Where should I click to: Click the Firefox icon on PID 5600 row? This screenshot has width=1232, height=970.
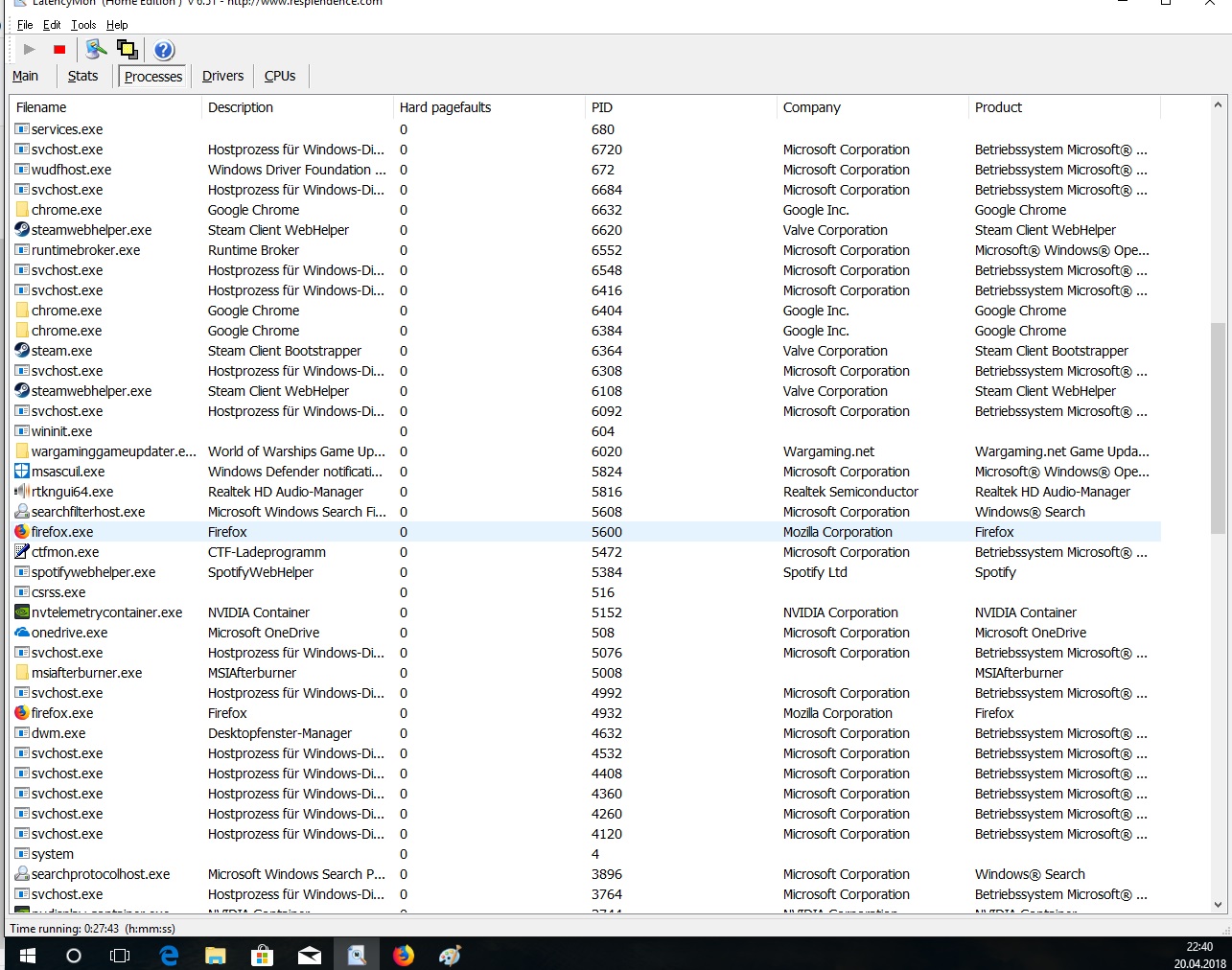coord(22,532)
